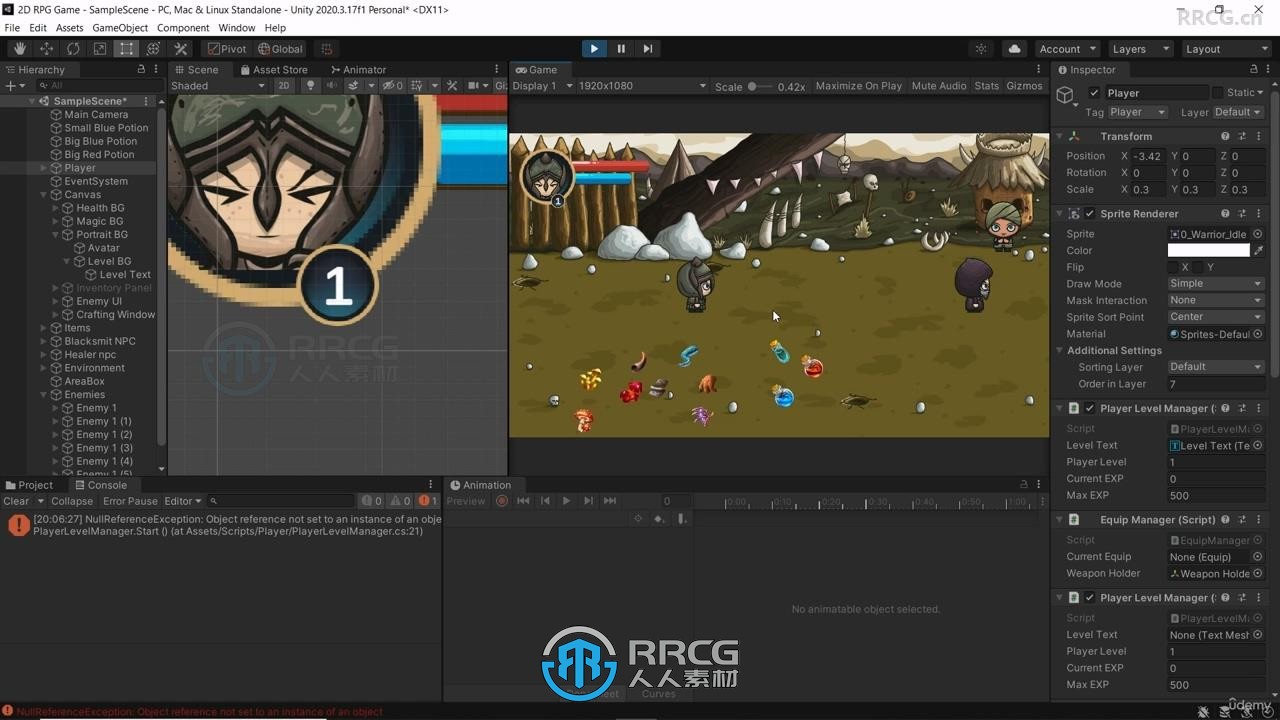Screen dimensions: 1280x720
Task: Toggle Player active checkbox
Action: pos(1094,93)
